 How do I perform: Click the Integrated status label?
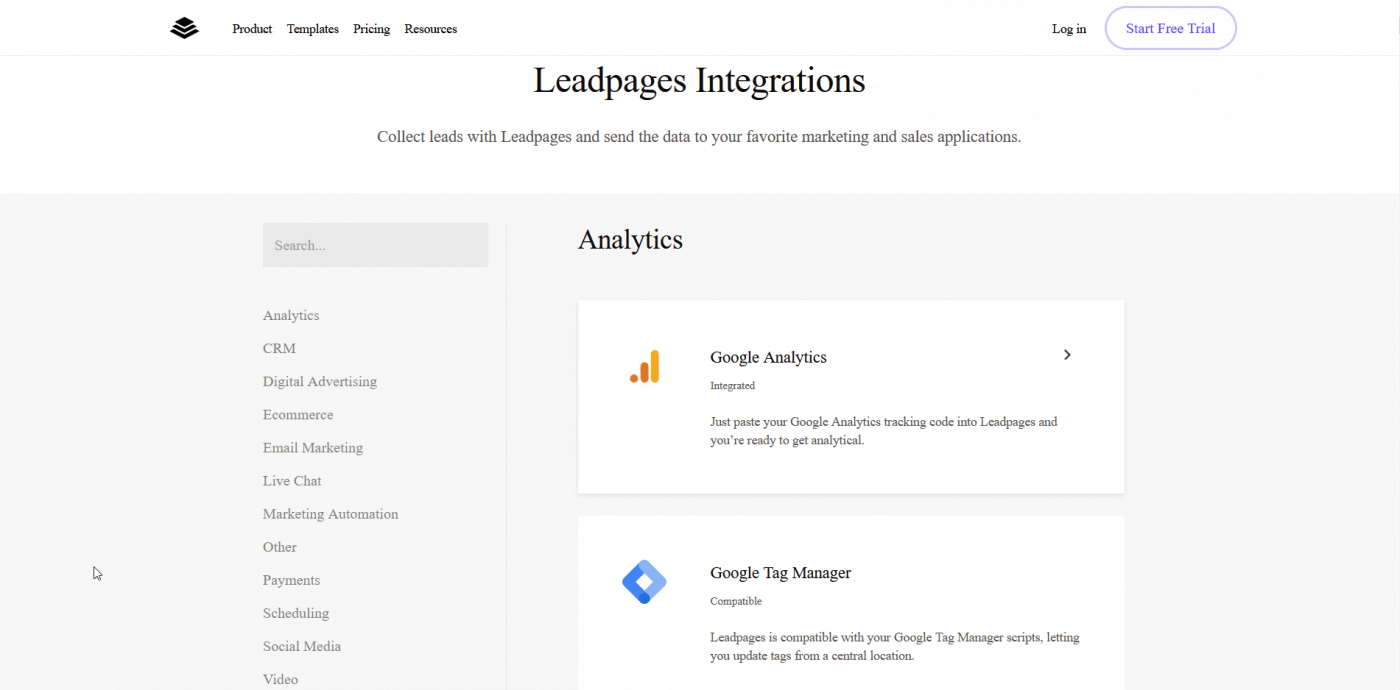[732, 385]
